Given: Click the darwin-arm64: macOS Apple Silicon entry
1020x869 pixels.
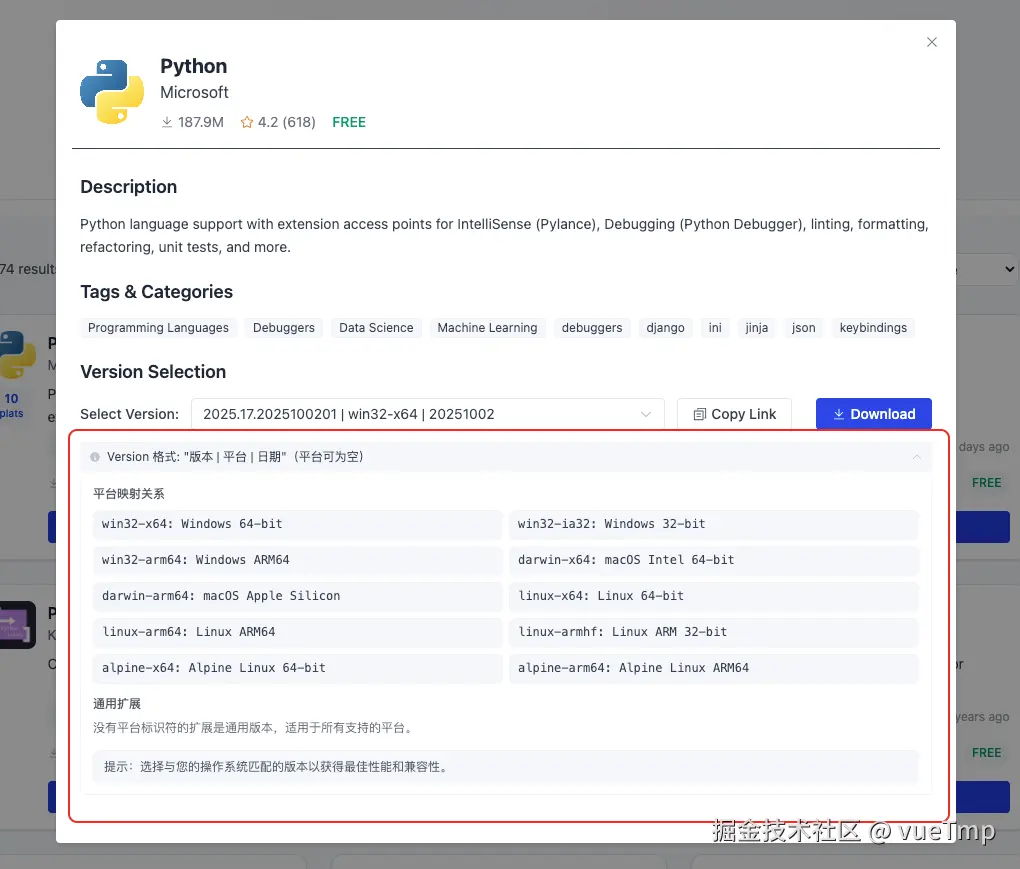Looking at the screenshot, I should pos(297,596).
